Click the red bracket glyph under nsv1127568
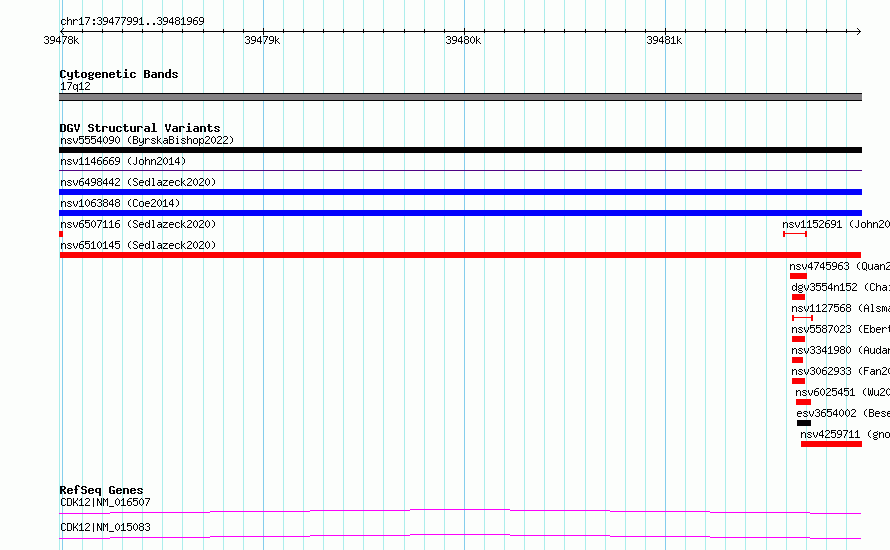Image resolution: width=890 pixels, height=550 pixels. (x=802, y=318)
